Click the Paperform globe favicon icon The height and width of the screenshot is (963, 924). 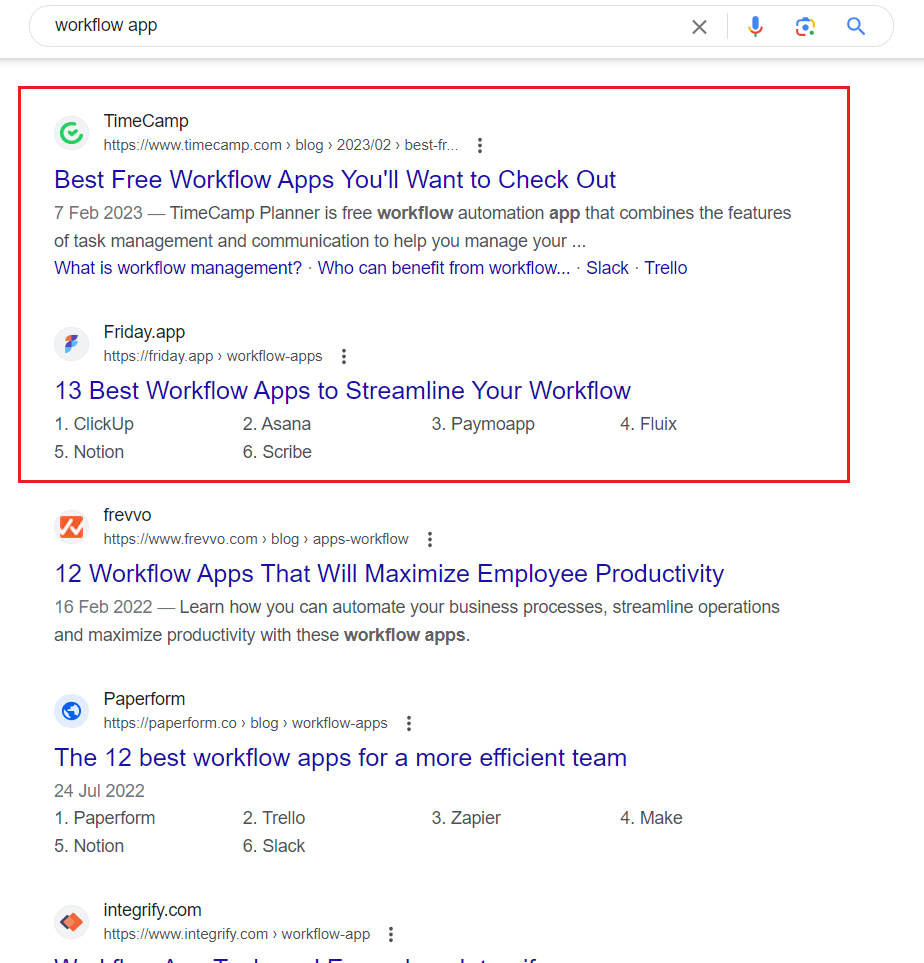click(x=71, y=711)
